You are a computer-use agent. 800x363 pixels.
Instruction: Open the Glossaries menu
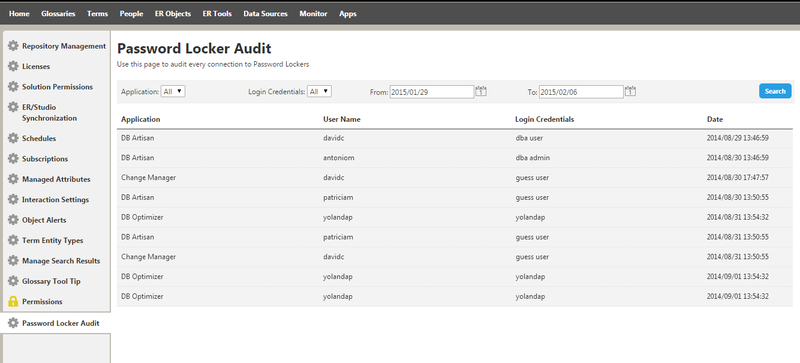(58, 14)
